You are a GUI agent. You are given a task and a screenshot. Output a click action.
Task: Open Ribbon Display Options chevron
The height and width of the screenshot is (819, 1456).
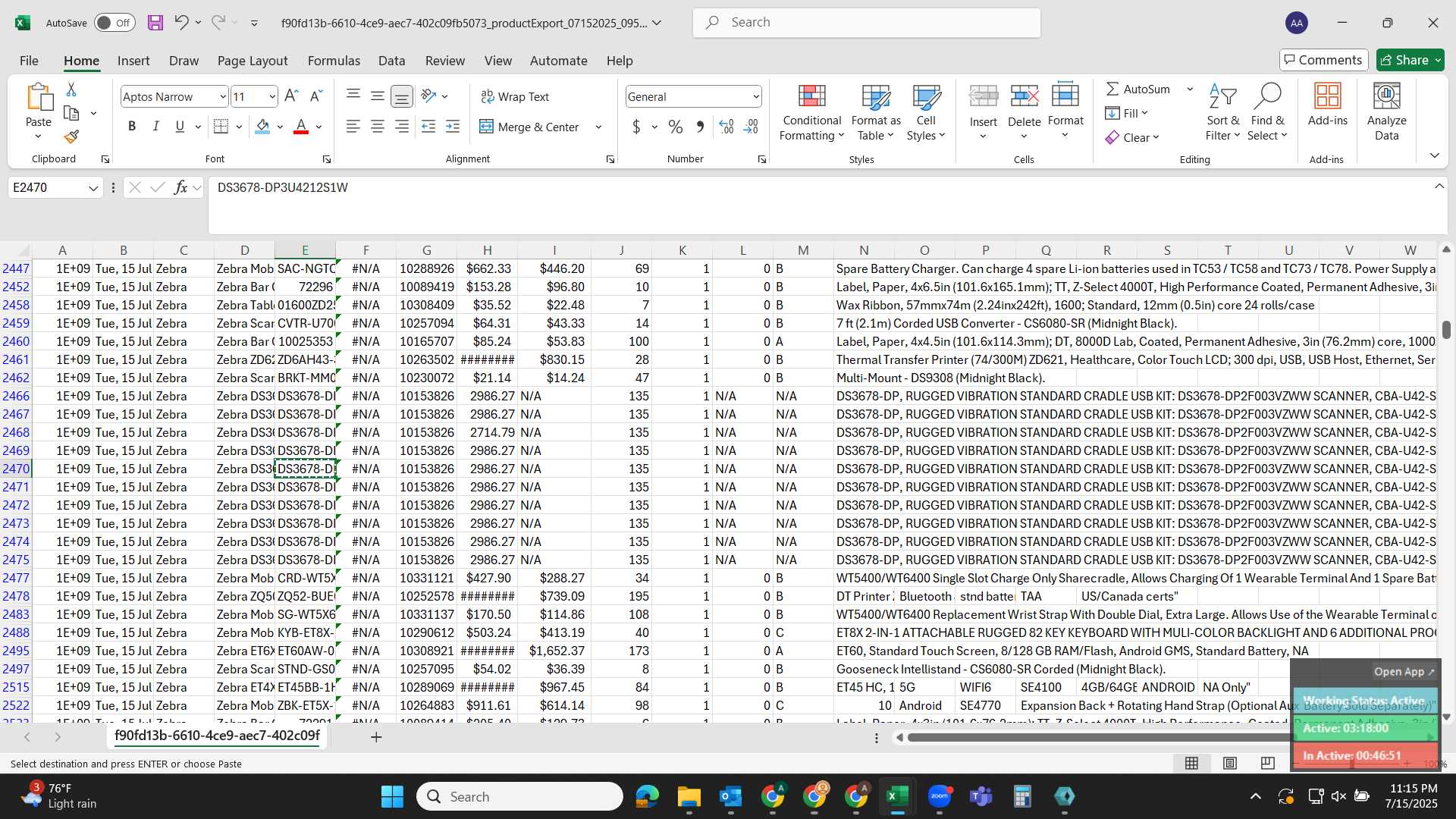(x=1434, y=155)
